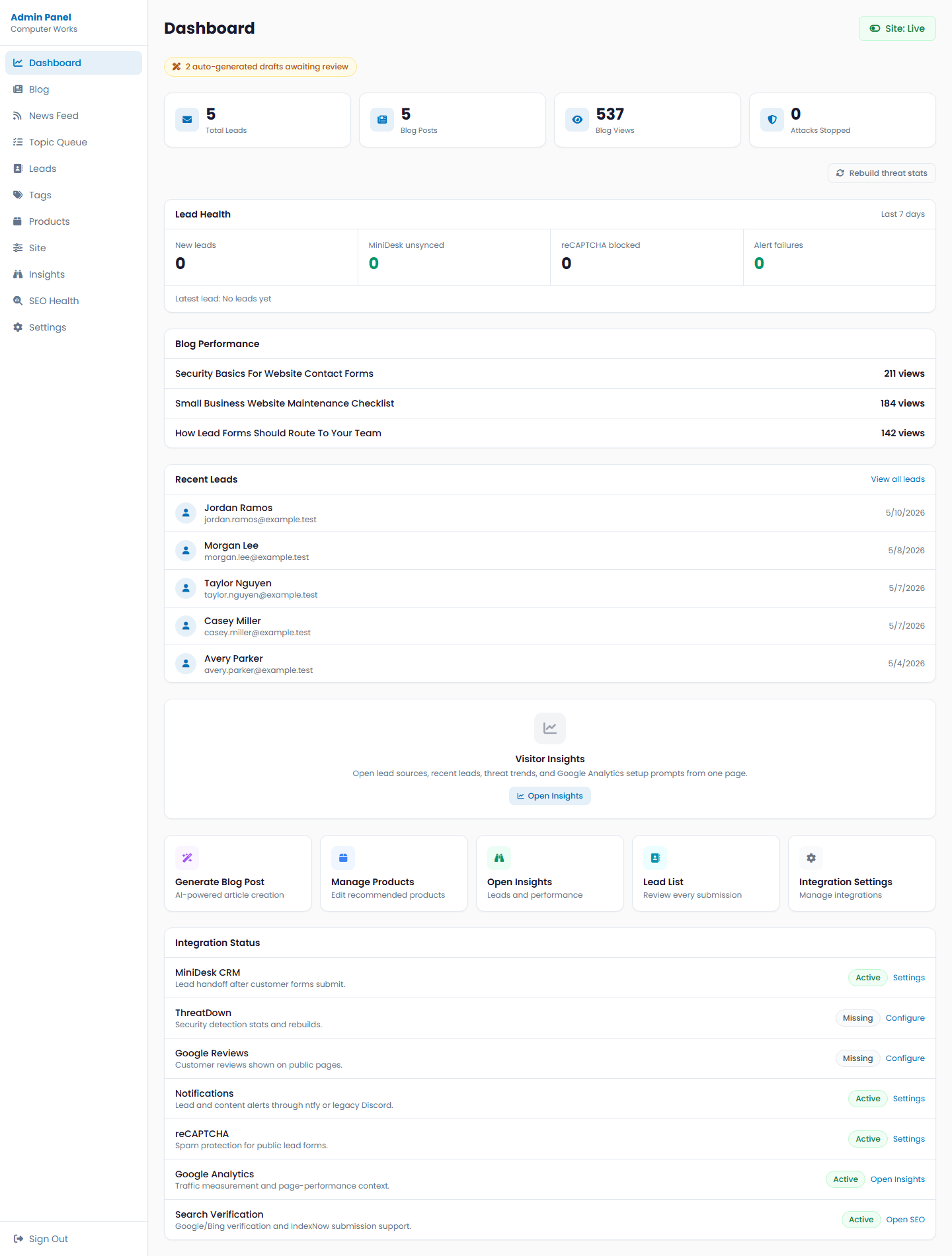Image resolution: width=952 pixels, height=1256 pixels.
Task: Toggle the Site: Live status switch
Action: click(897, 28)
